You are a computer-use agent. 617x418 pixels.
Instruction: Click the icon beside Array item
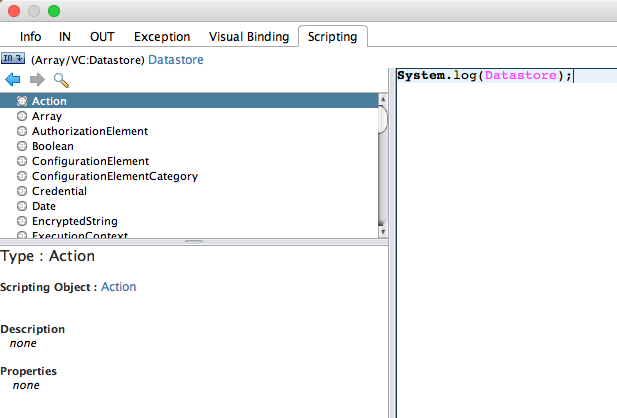coord(22,116)
